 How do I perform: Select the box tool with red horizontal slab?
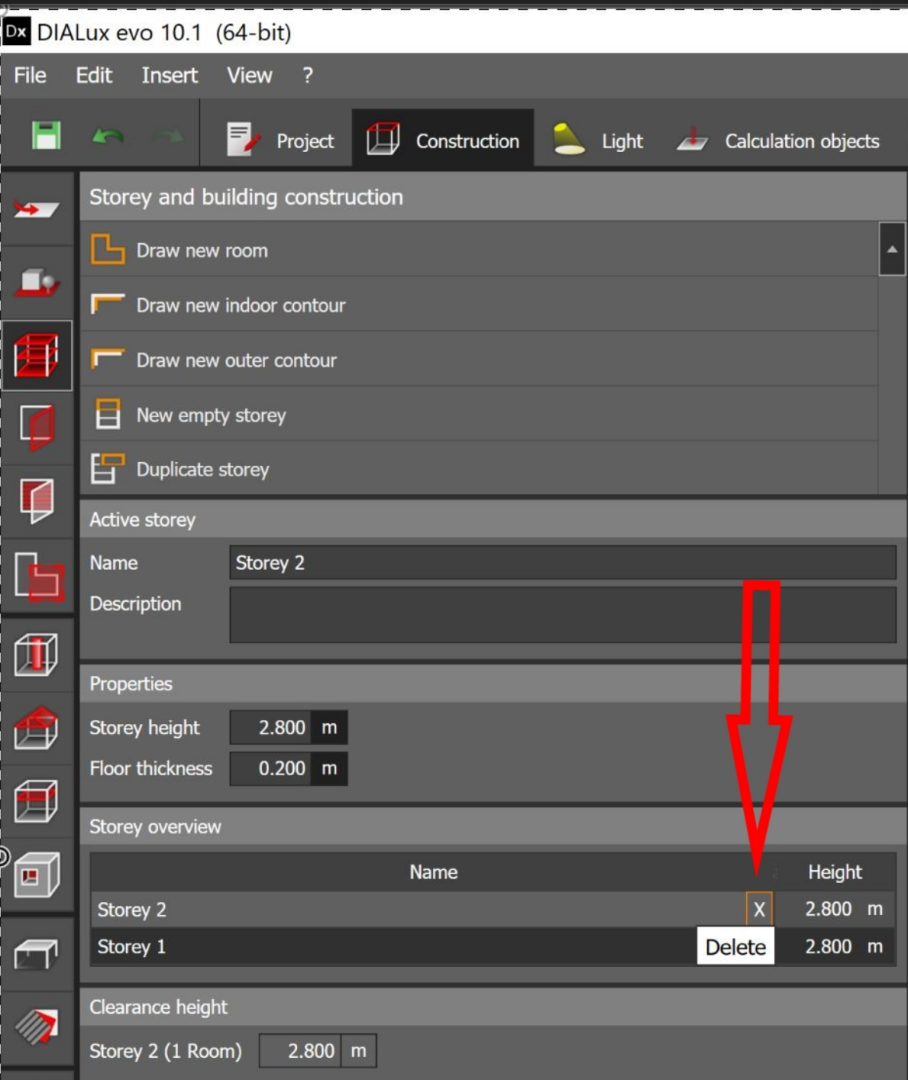pyautogui.click(x=37, y=801)
